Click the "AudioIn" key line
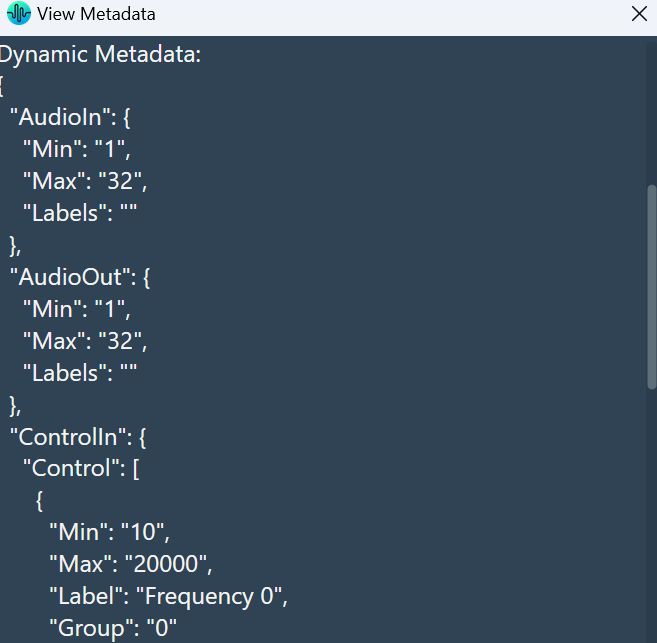This screenshot has width=657, height=643. 70,117
